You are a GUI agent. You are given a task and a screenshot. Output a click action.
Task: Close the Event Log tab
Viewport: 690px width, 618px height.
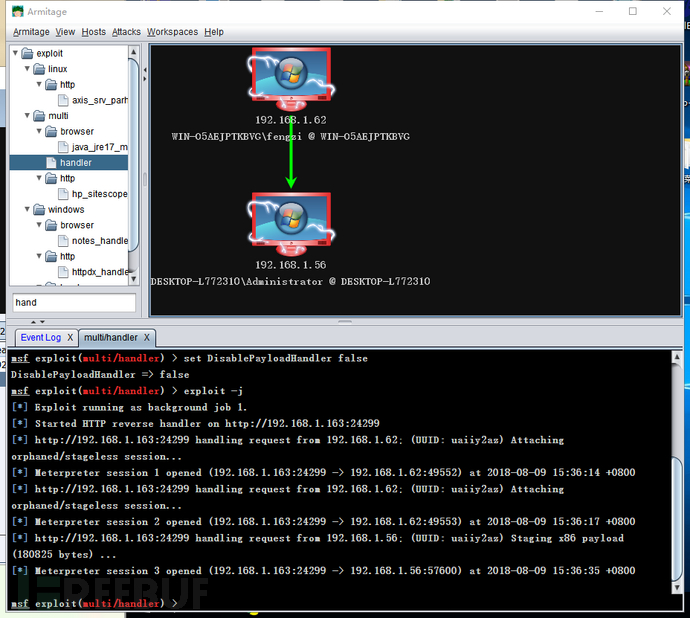click(x=70, y=338)
